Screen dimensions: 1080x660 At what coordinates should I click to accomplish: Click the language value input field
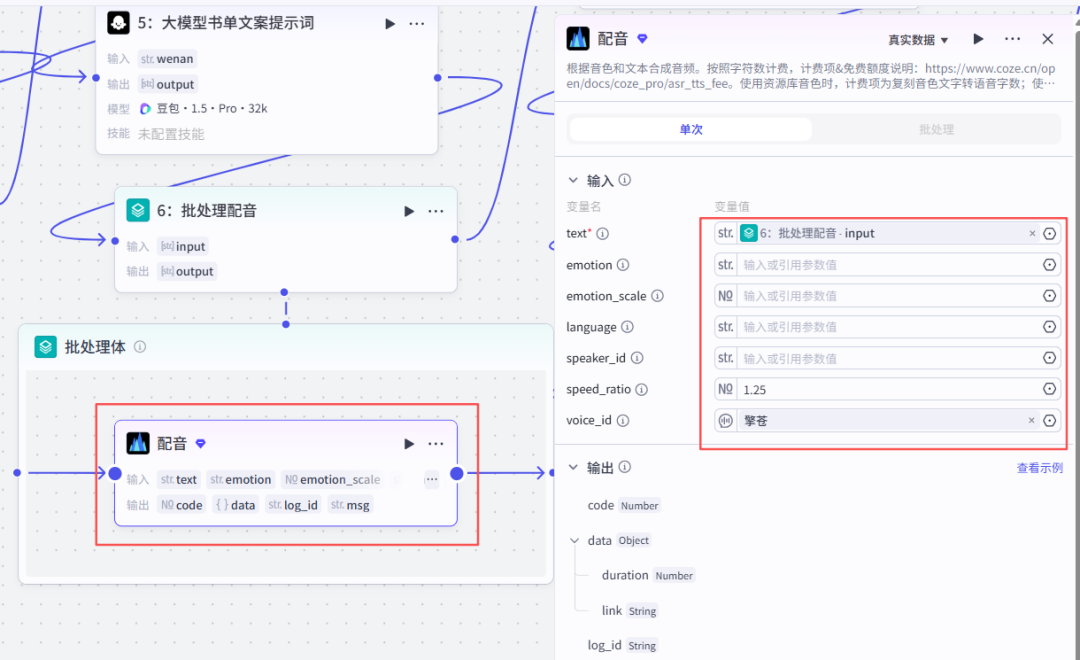point(887,327)
